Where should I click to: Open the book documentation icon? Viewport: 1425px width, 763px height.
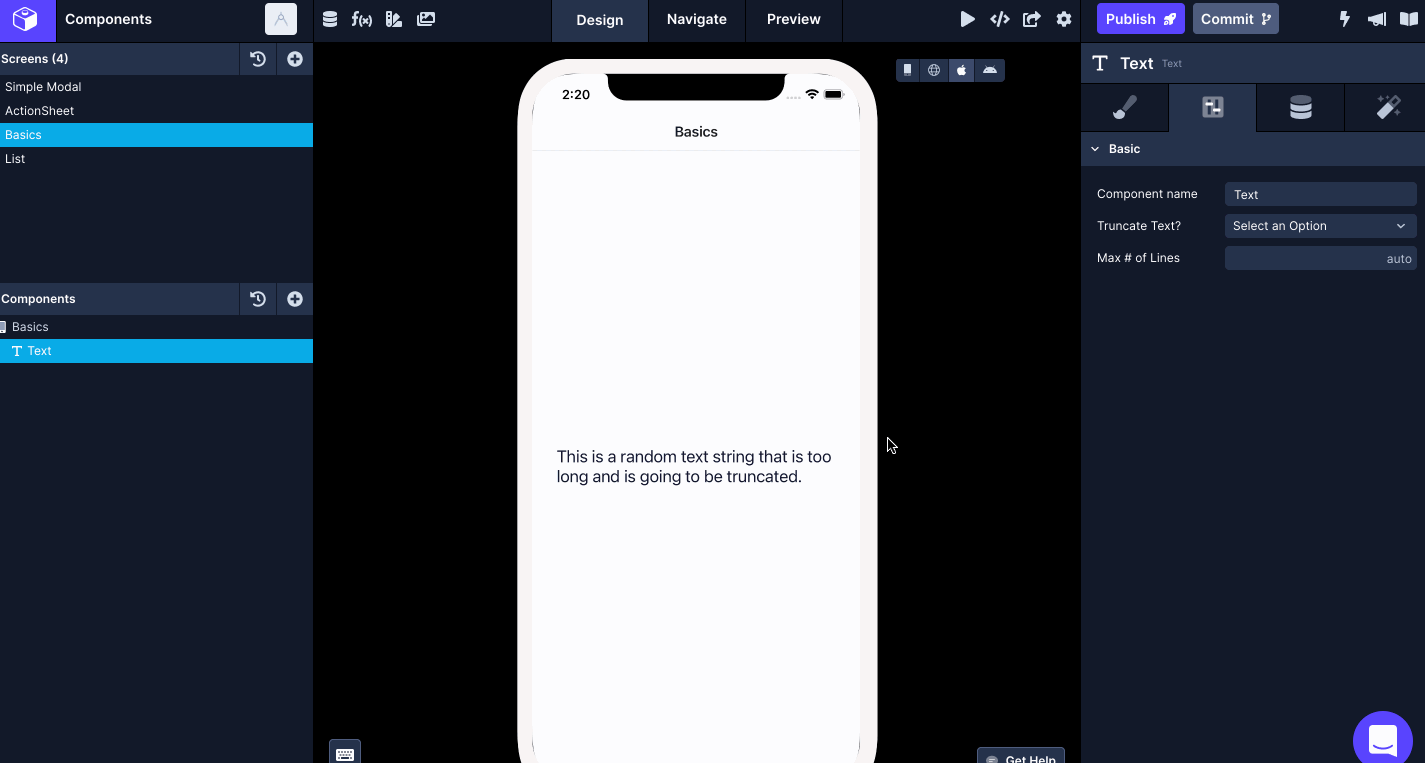click(x=1409, y=19)
